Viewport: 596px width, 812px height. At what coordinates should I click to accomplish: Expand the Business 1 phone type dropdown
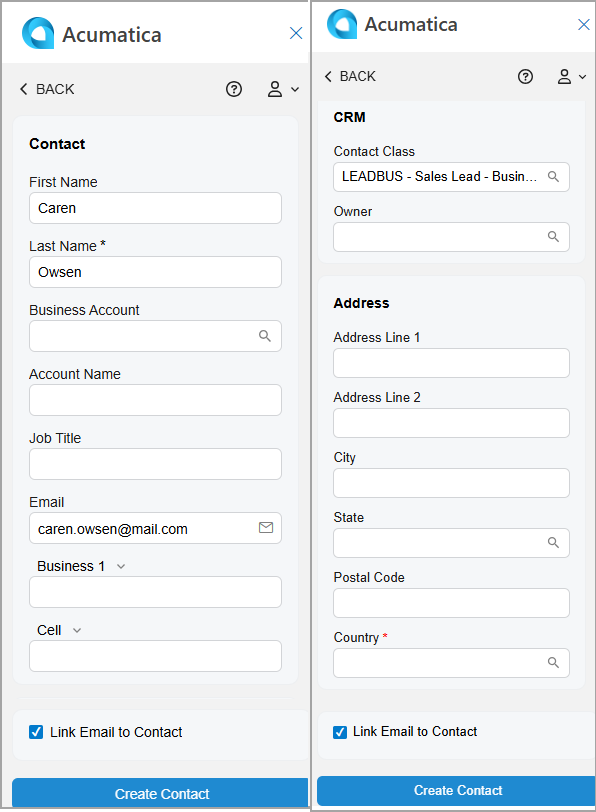coord(121,567)
